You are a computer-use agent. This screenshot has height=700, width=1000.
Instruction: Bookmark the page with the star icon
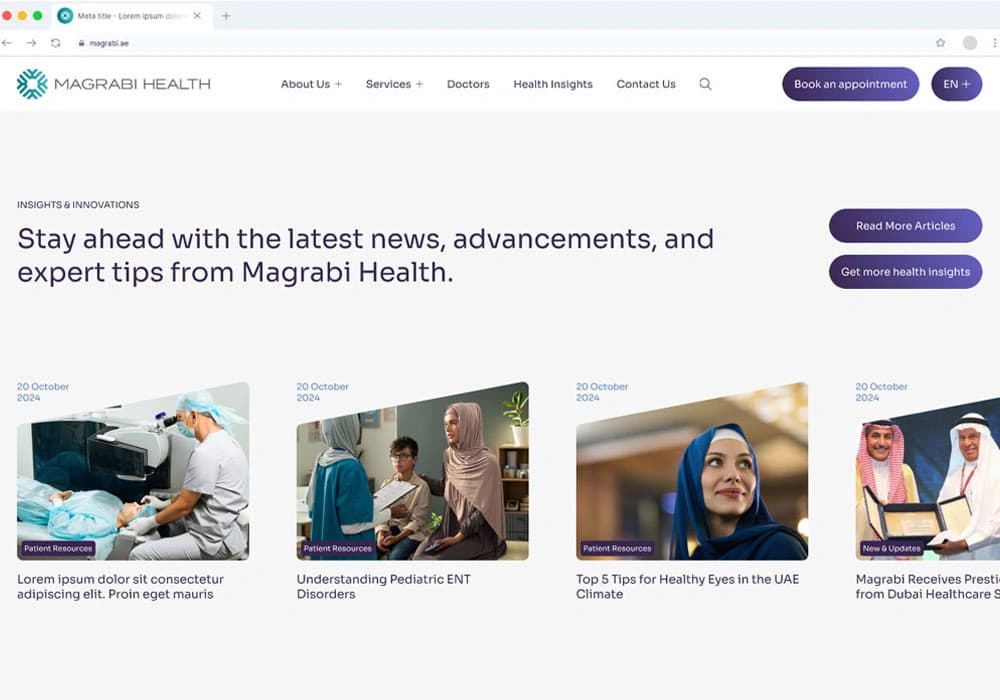point(940,43)
